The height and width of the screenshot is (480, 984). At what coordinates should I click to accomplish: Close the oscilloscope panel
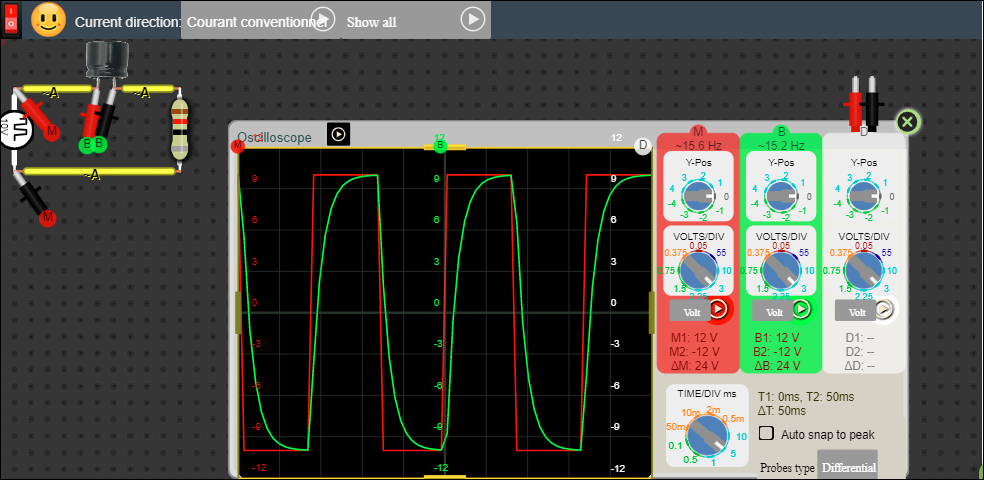[907, 122]
